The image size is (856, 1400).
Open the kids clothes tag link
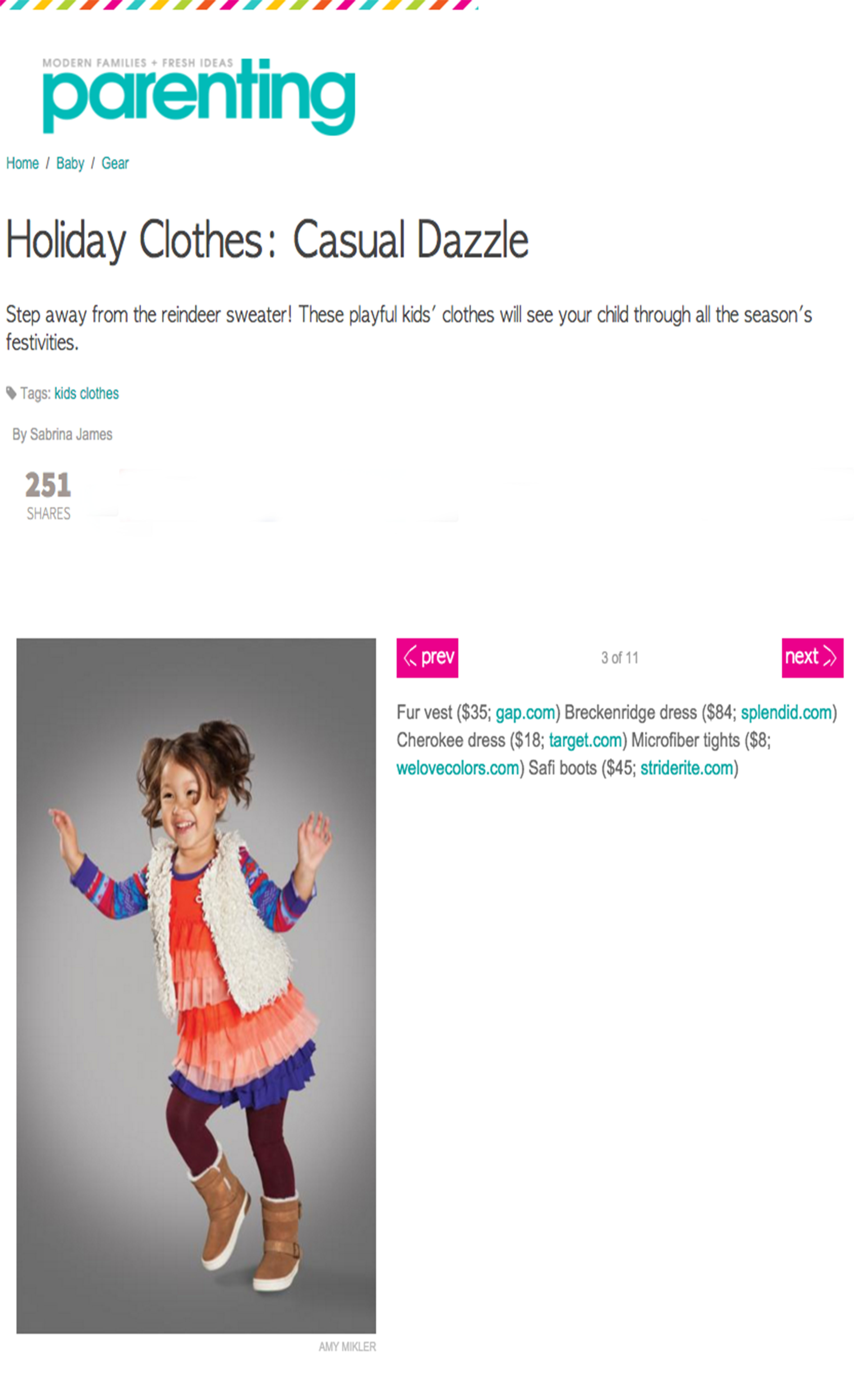[x=86, y=393]
